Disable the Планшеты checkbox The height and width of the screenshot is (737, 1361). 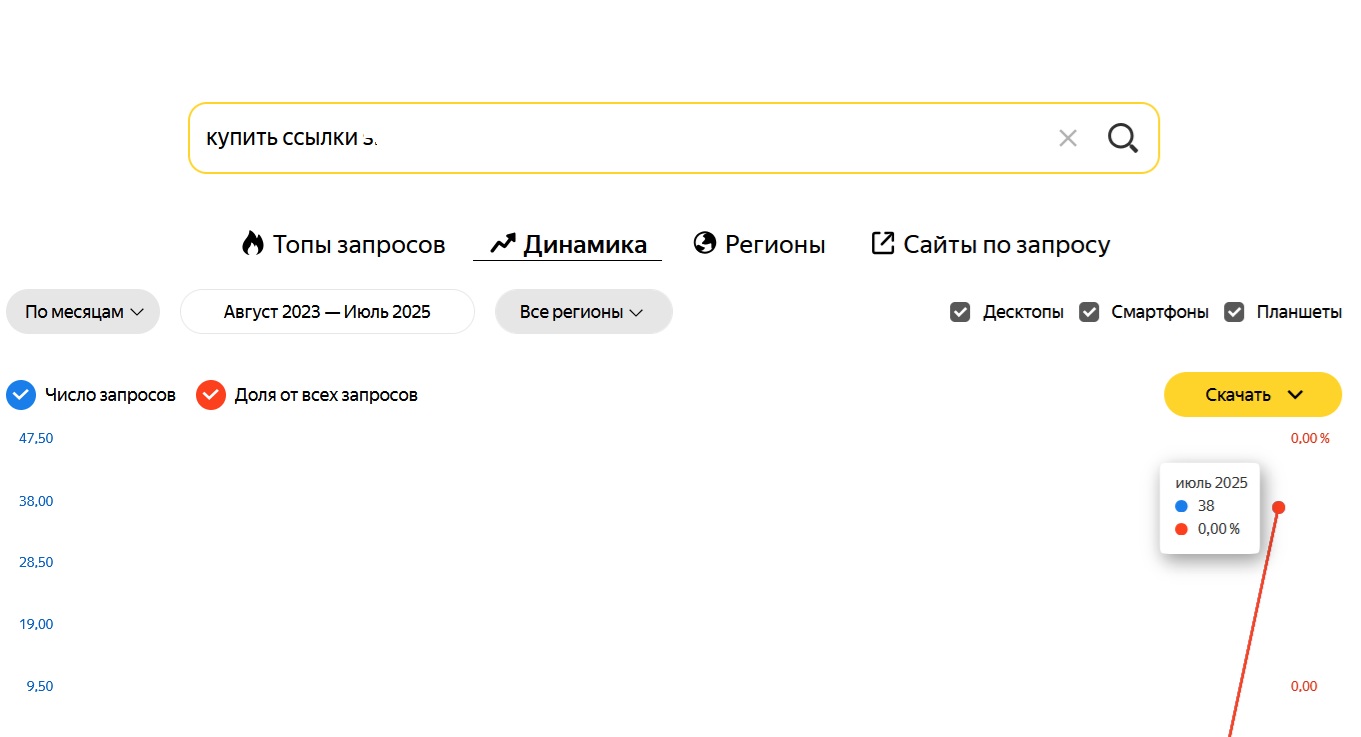[1235, 312]
